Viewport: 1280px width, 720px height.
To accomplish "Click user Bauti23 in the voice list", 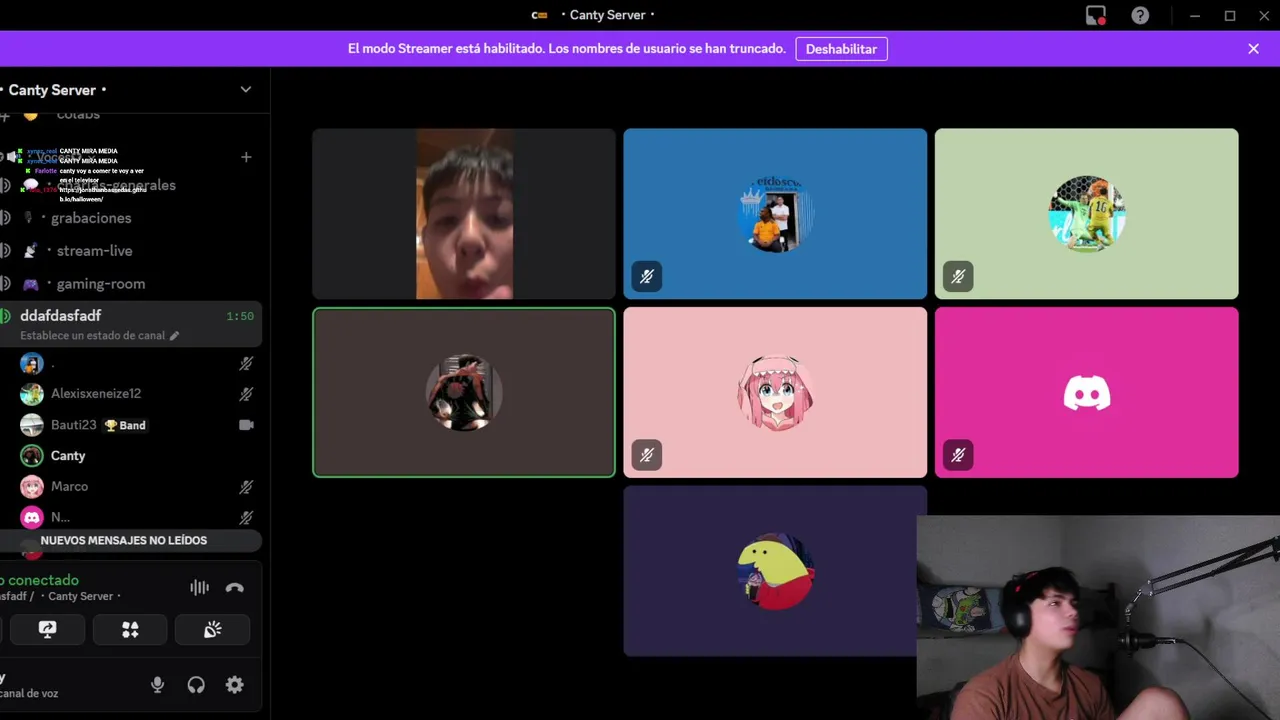I will pyautogui.click(x=74, y=425).
